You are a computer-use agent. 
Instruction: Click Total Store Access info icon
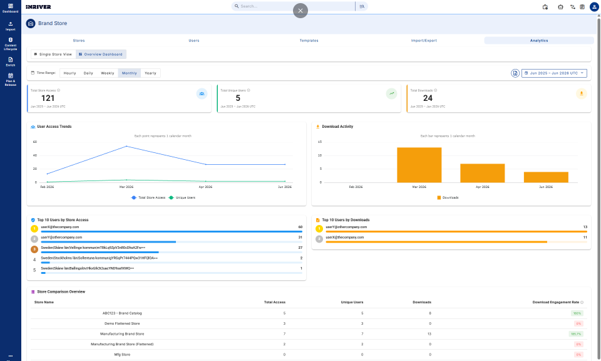[59, 90]
